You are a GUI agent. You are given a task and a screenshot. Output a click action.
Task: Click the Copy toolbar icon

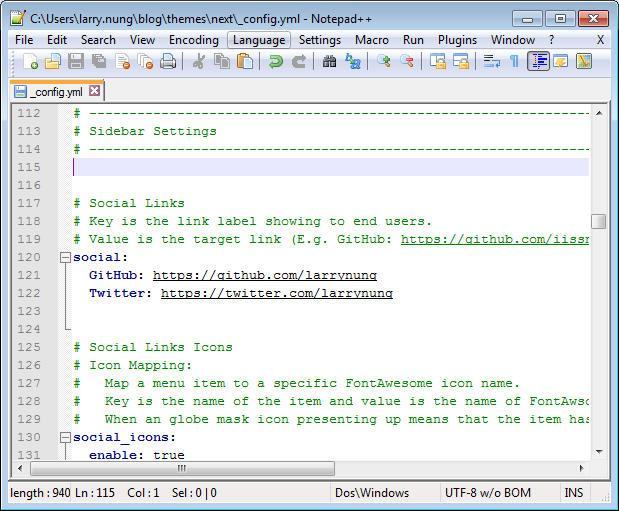click(222, 62)
